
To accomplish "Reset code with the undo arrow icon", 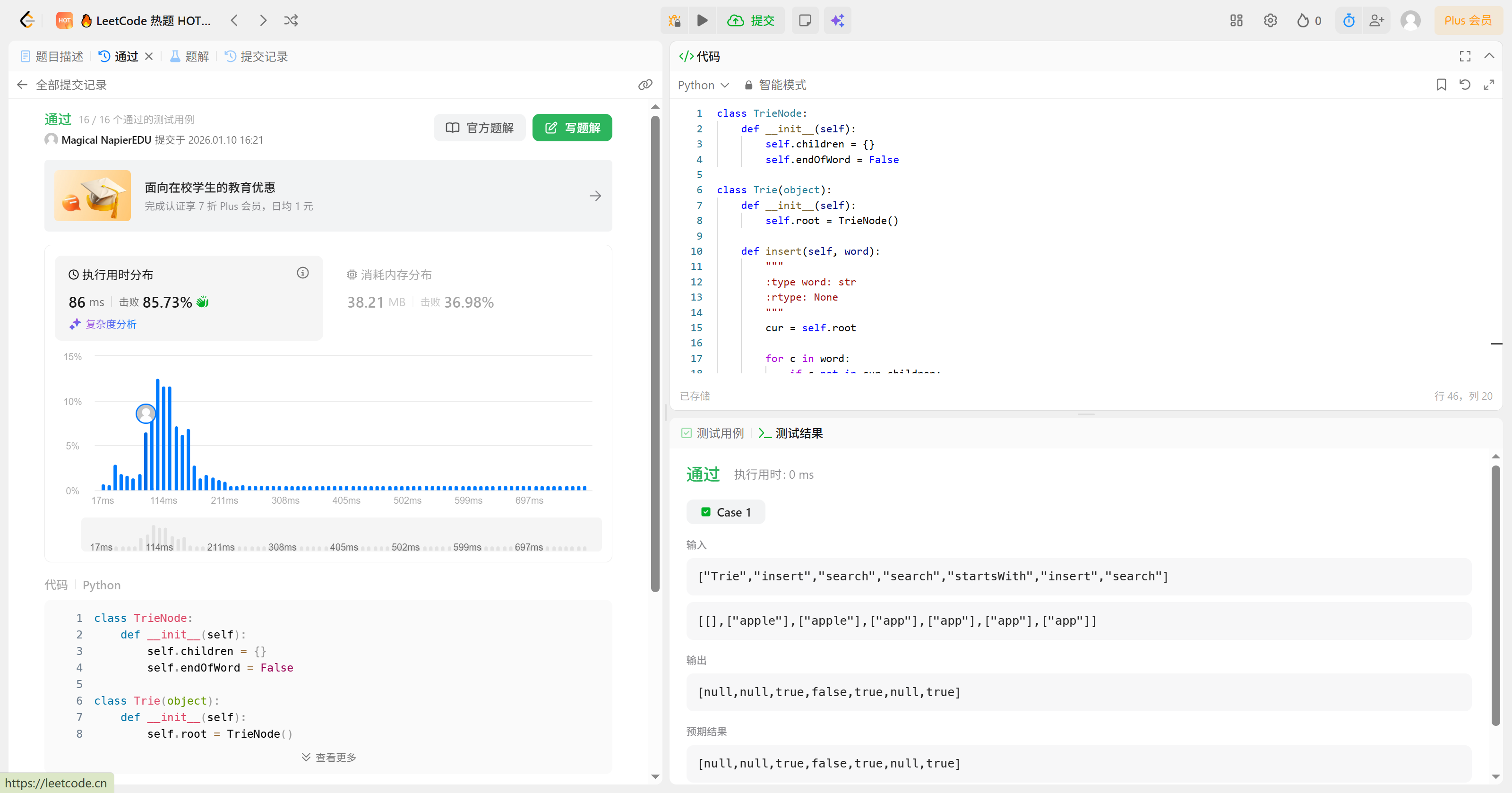I will [1464, 85].
